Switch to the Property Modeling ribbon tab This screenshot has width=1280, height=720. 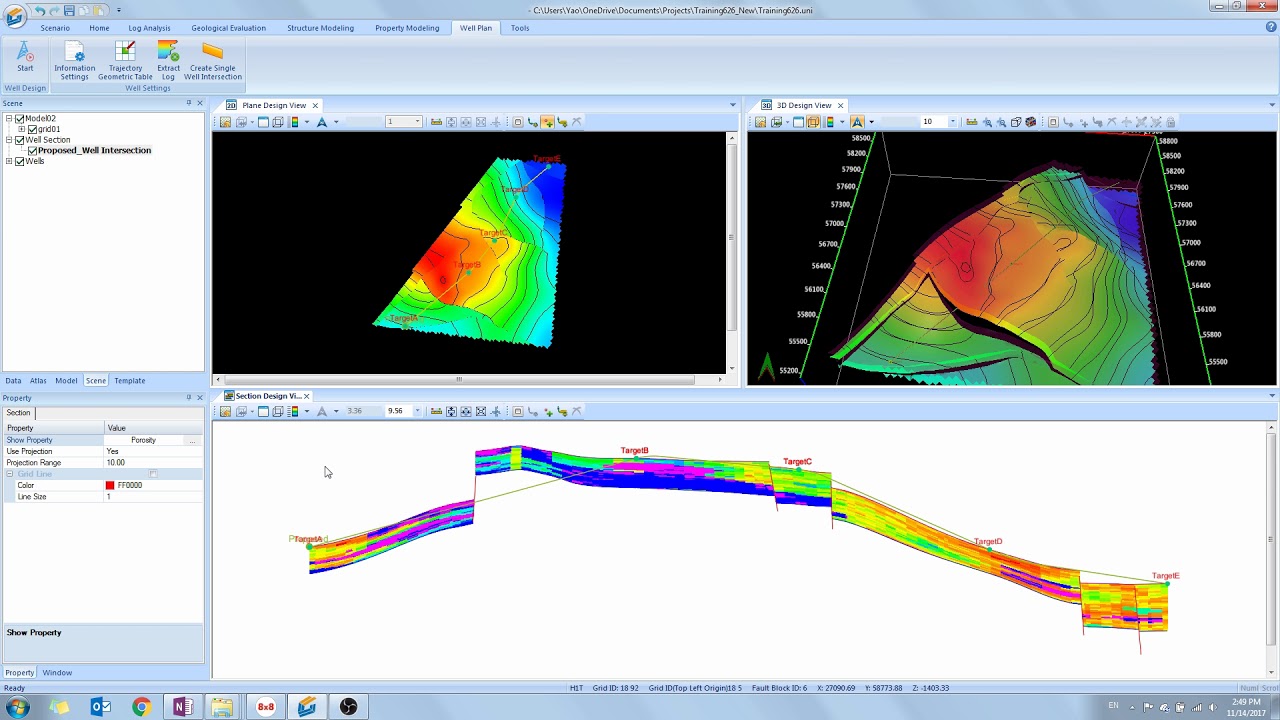(407, 28)
